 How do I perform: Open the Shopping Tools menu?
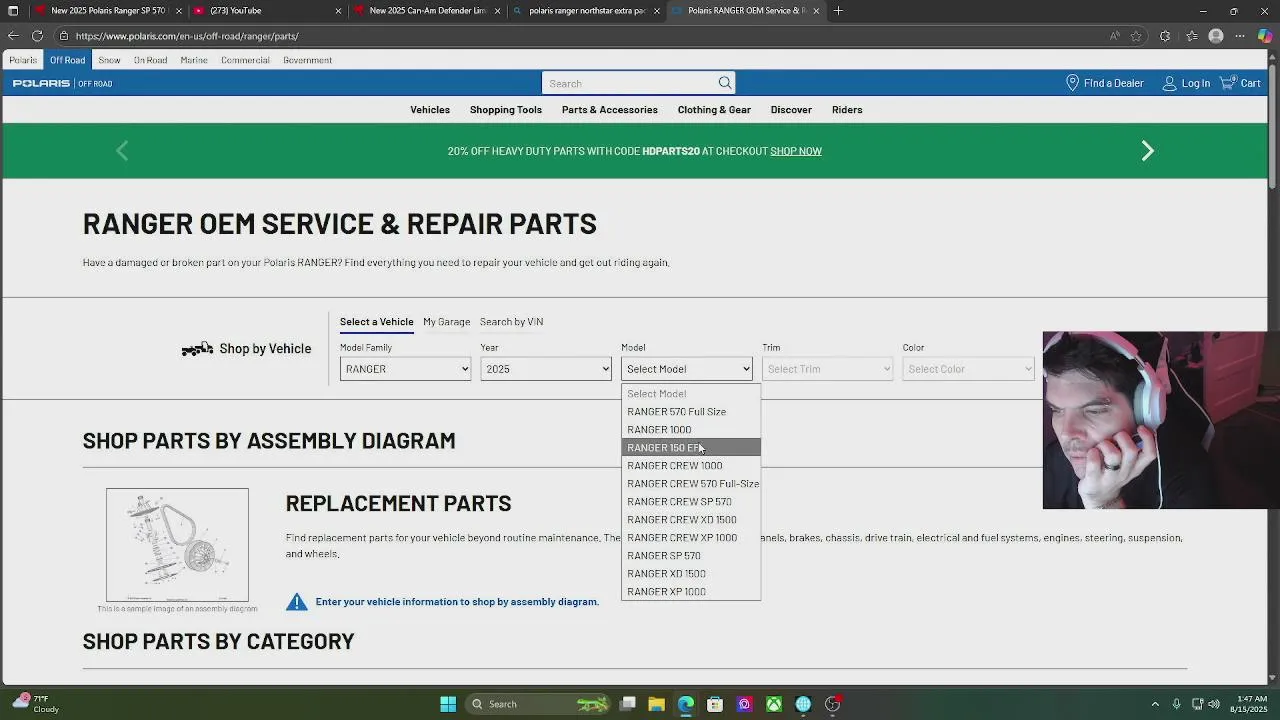coord(506,110)
